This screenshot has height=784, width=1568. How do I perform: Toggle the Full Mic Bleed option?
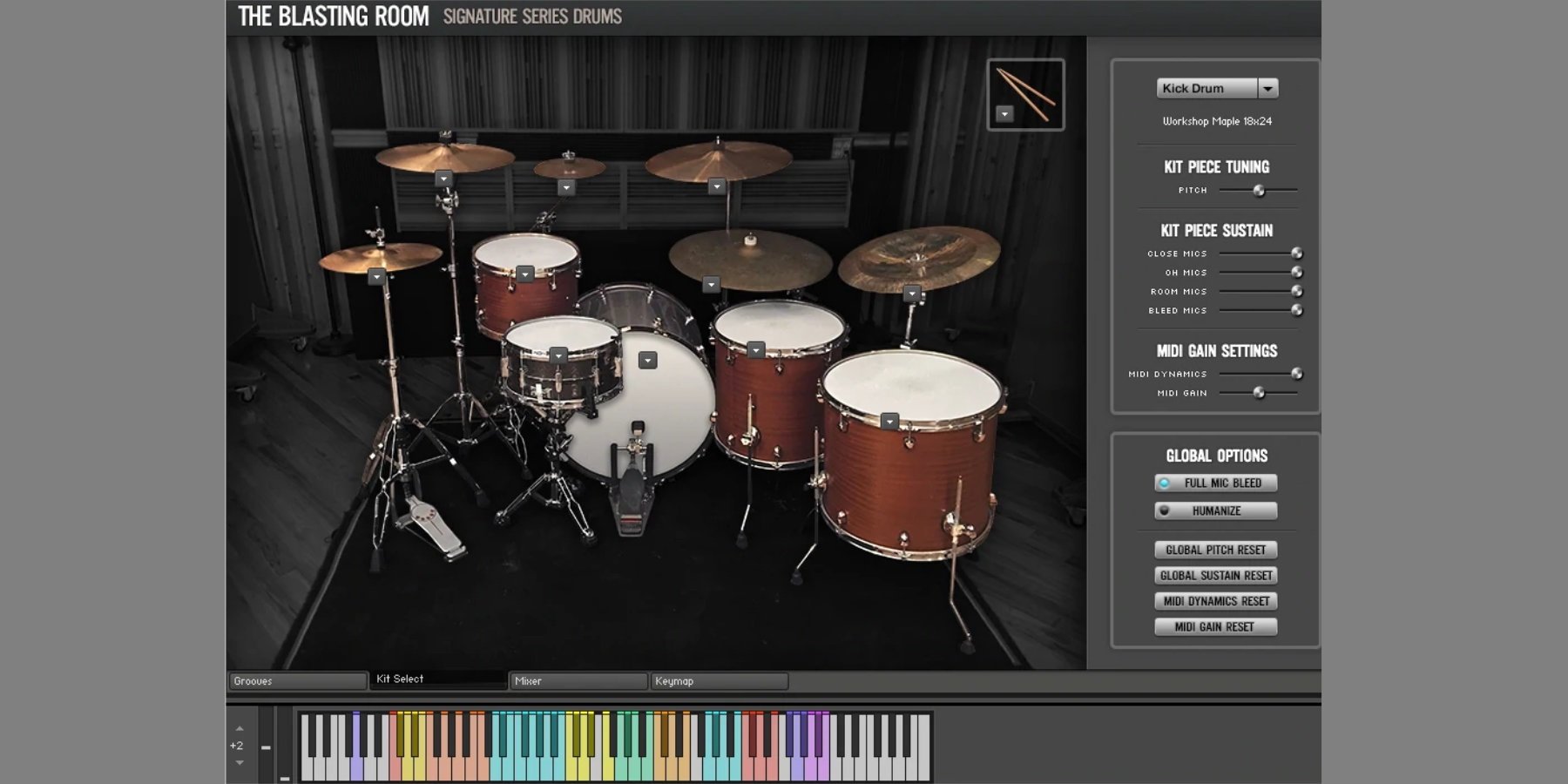point(1215,483)
